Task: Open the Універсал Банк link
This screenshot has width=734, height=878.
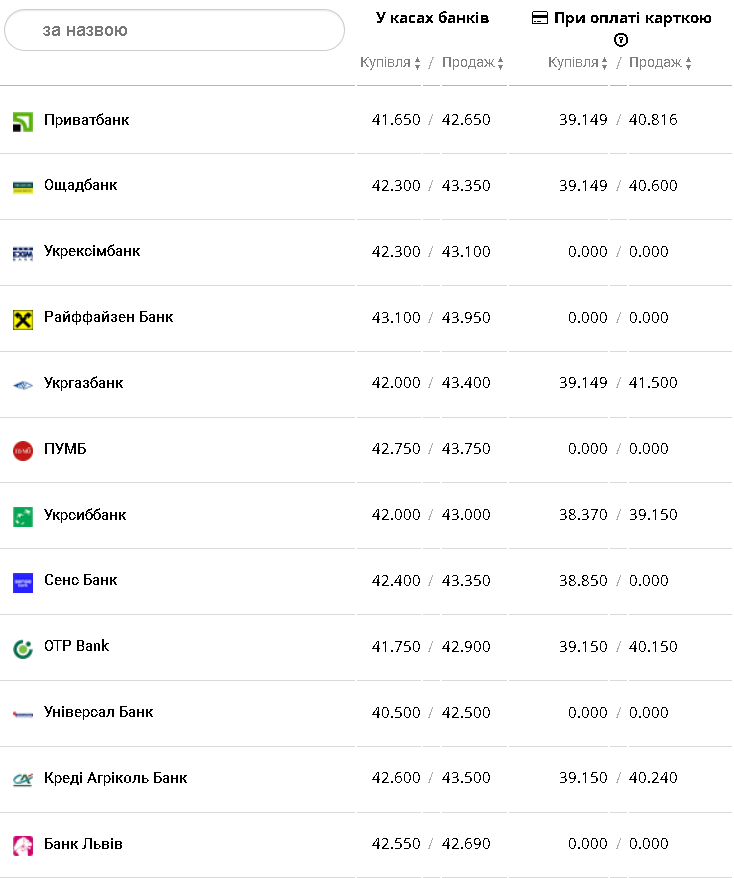Action: tap(99, 712)
